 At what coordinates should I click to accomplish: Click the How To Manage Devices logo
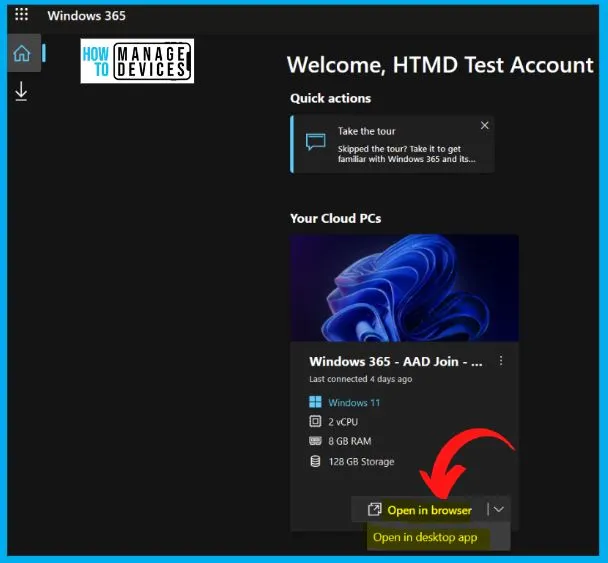point(137,61)
